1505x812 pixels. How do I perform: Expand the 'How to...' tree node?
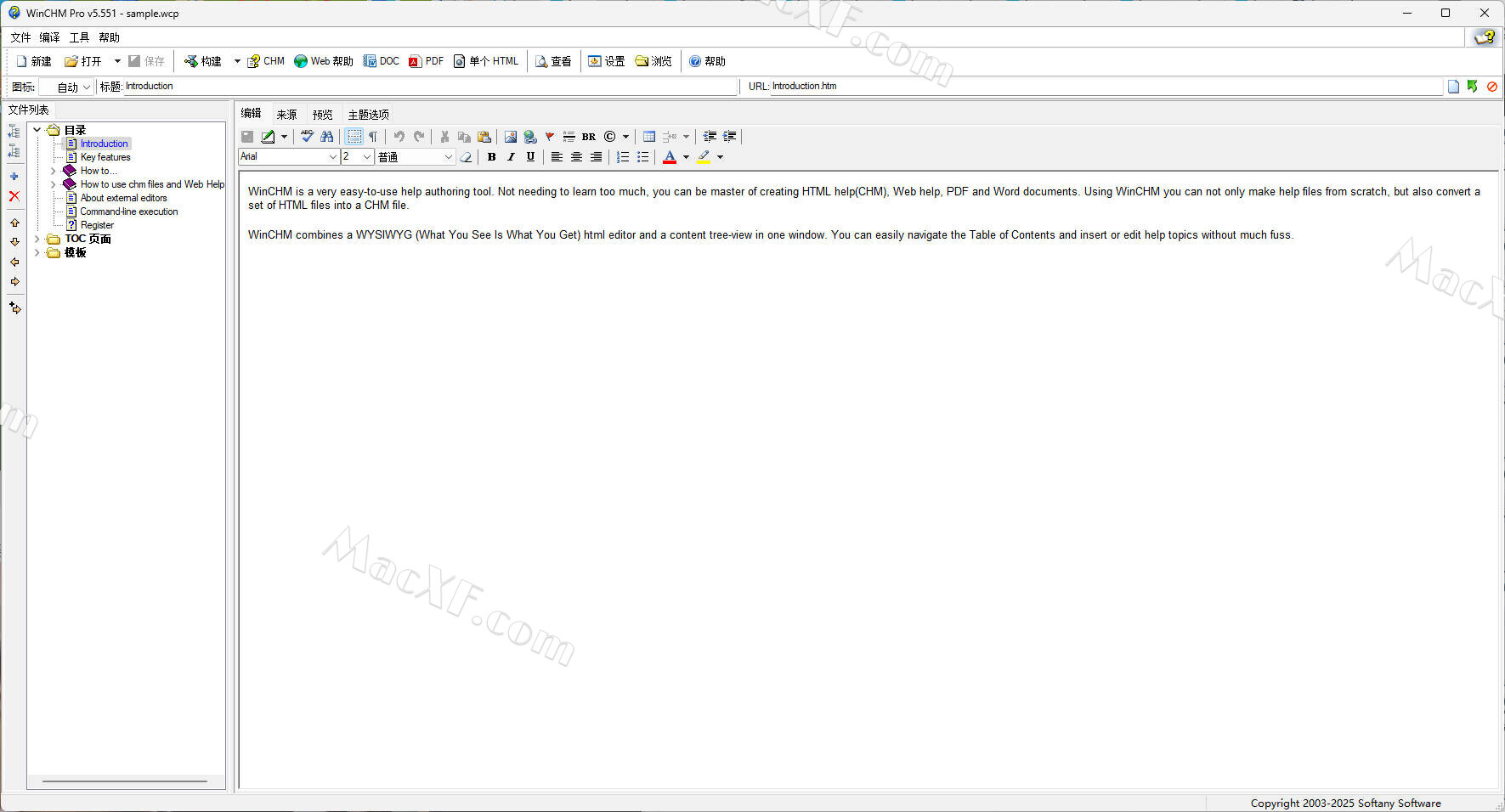pos(53,171)
